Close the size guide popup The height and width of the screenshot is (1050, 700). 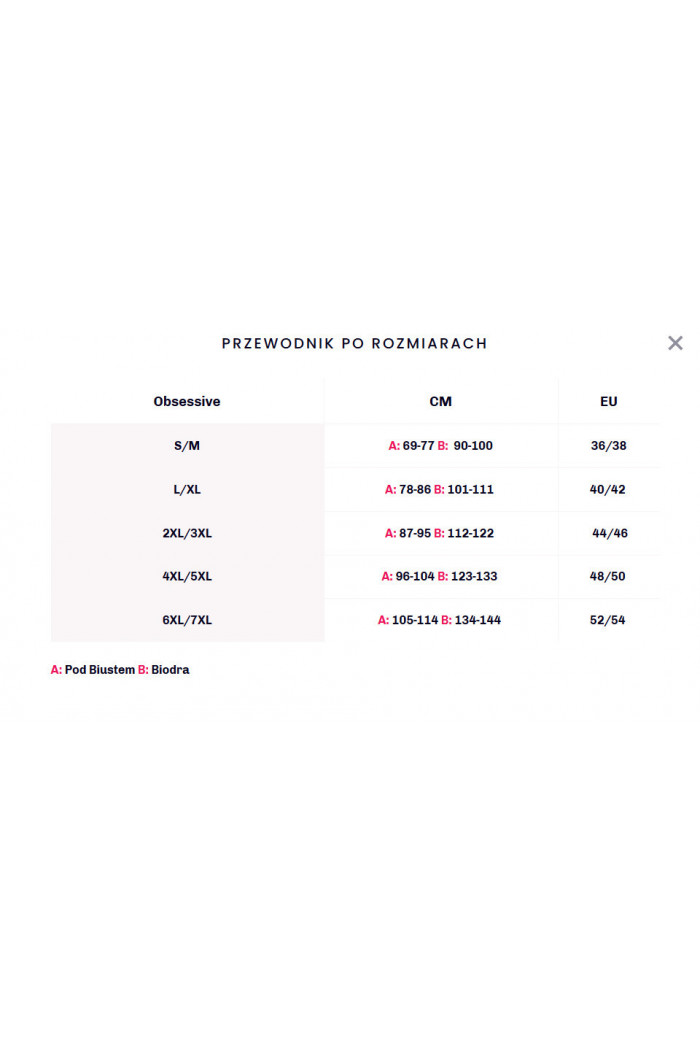[675, 343]
